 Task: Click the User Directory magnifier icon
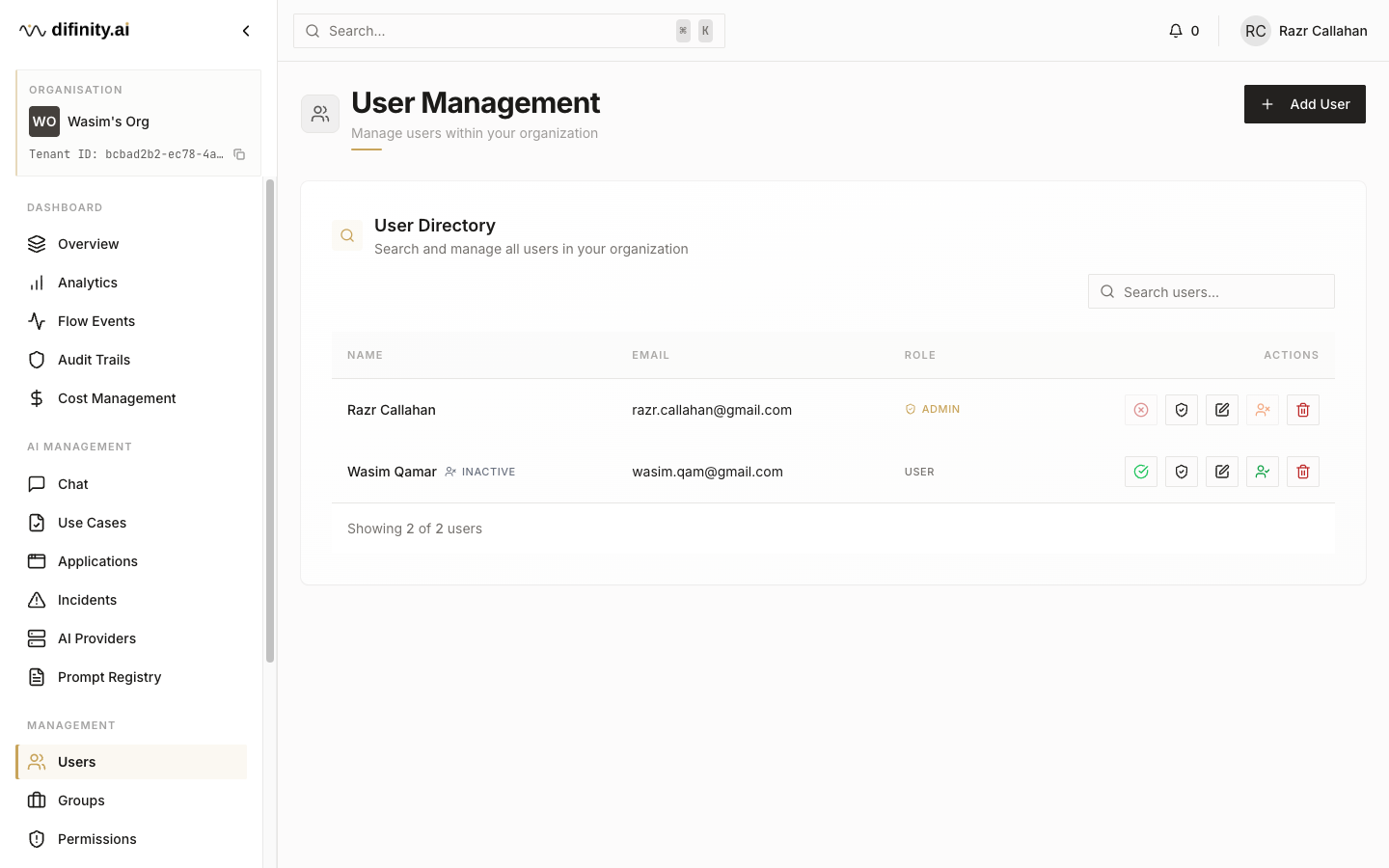point(347,235)
